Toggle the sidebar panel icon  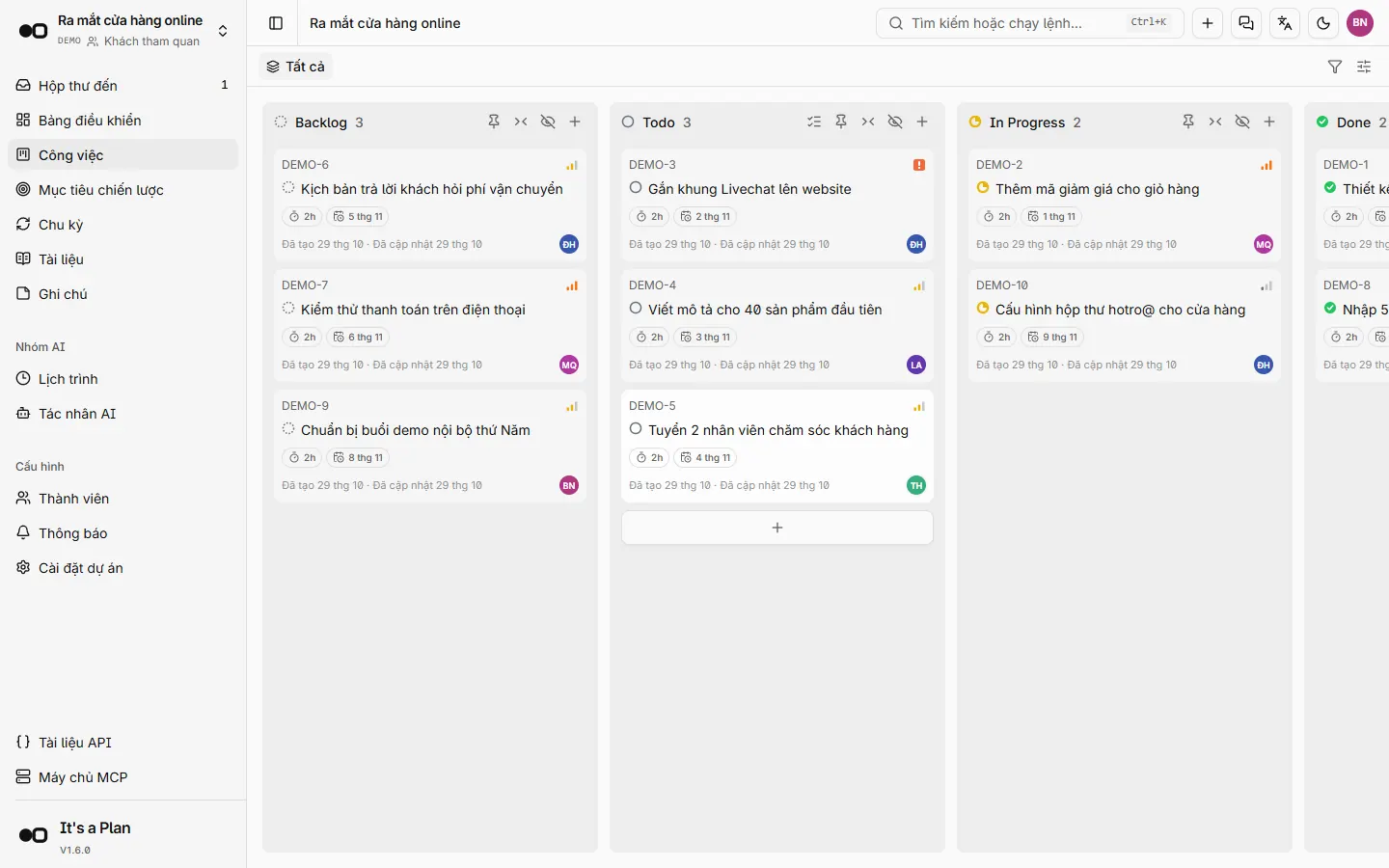point(276,23)
